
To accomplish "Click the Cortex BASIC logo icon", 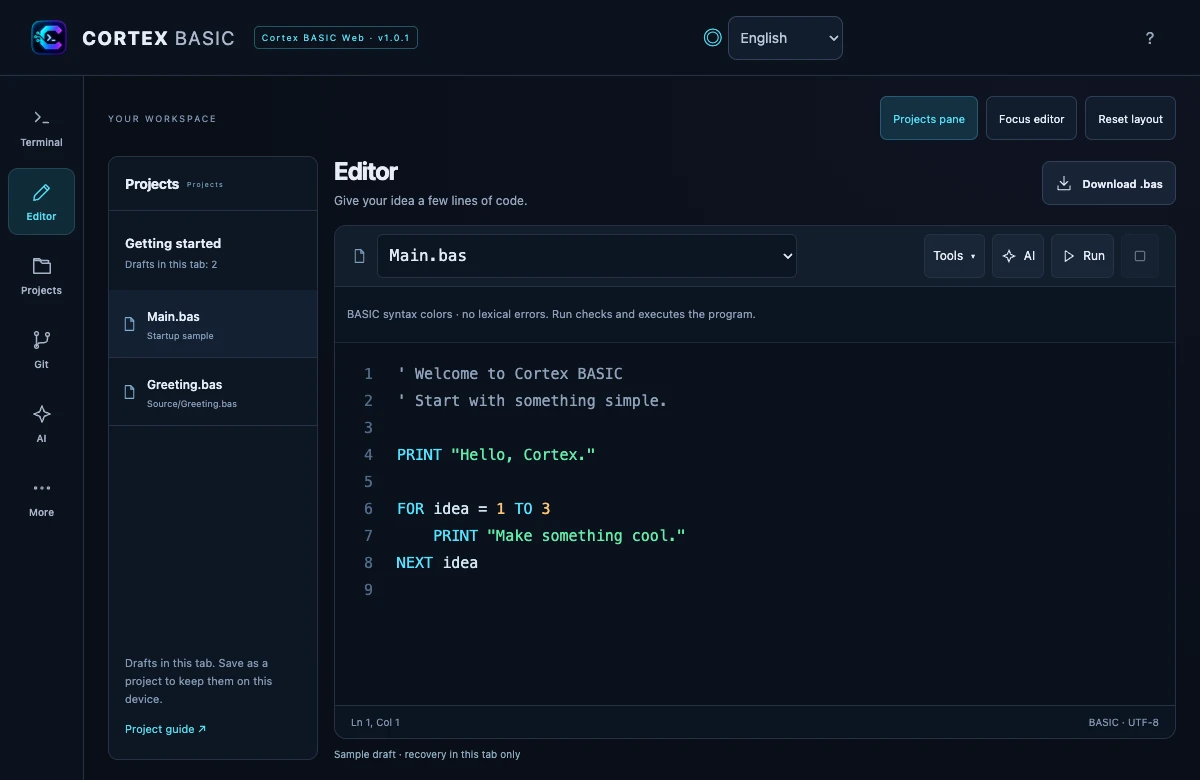I will [x=49, y=38].
